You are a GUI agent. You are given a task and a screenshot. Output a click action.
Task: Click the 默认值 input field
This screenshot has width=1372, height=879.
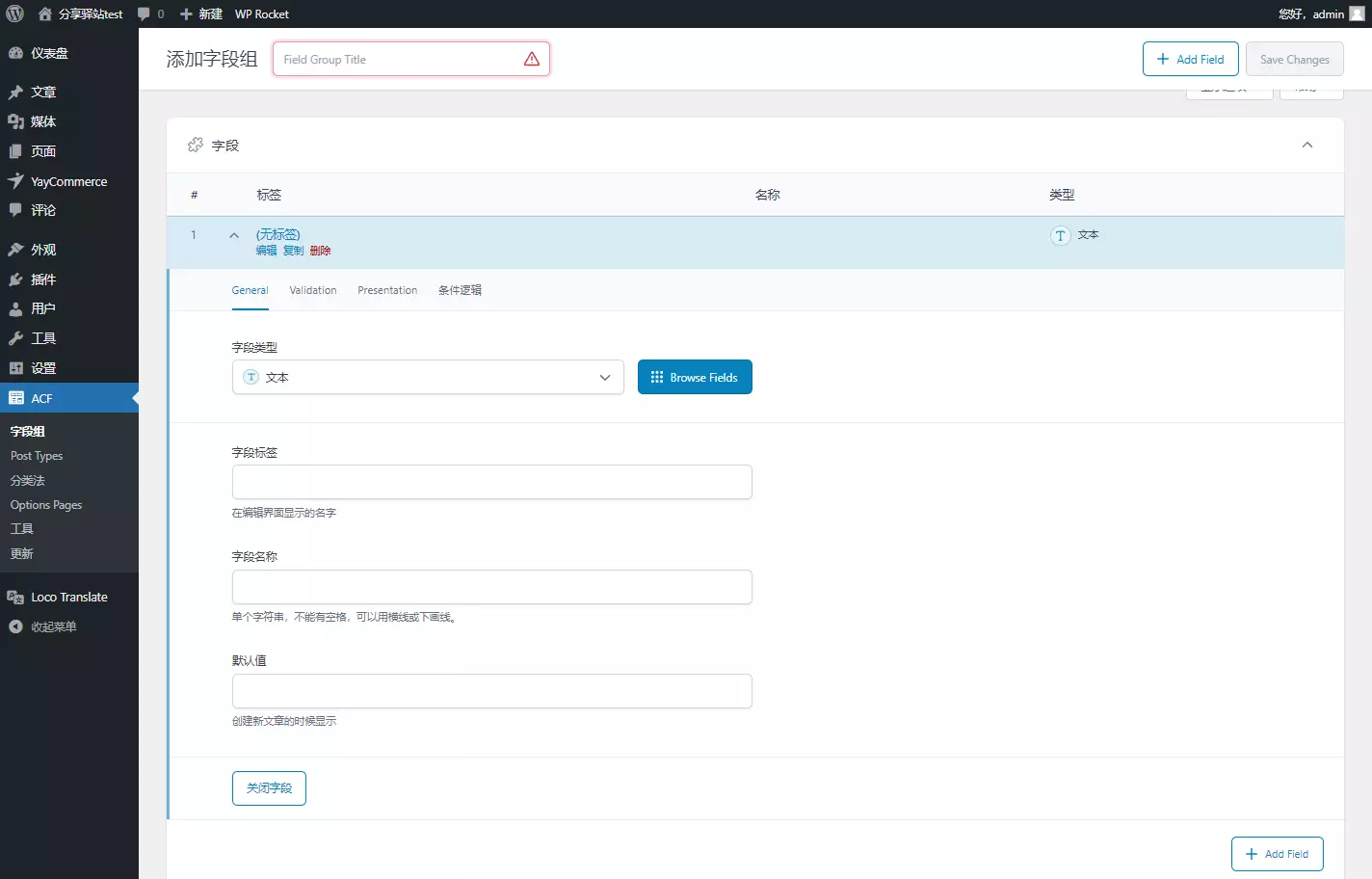[x=492, y=691]
